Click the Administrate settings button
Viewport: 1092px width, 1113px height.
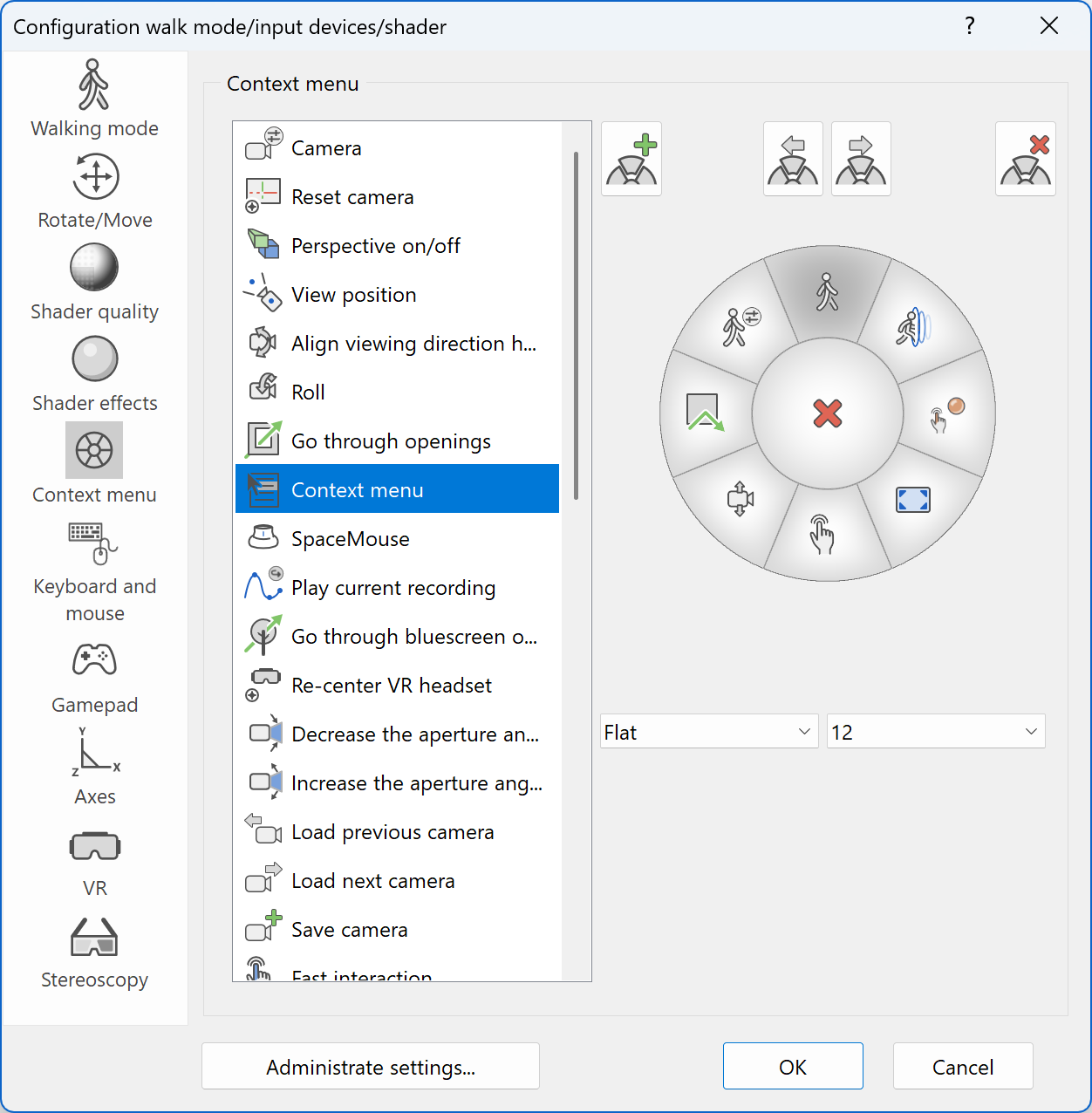coord(371,1067)
